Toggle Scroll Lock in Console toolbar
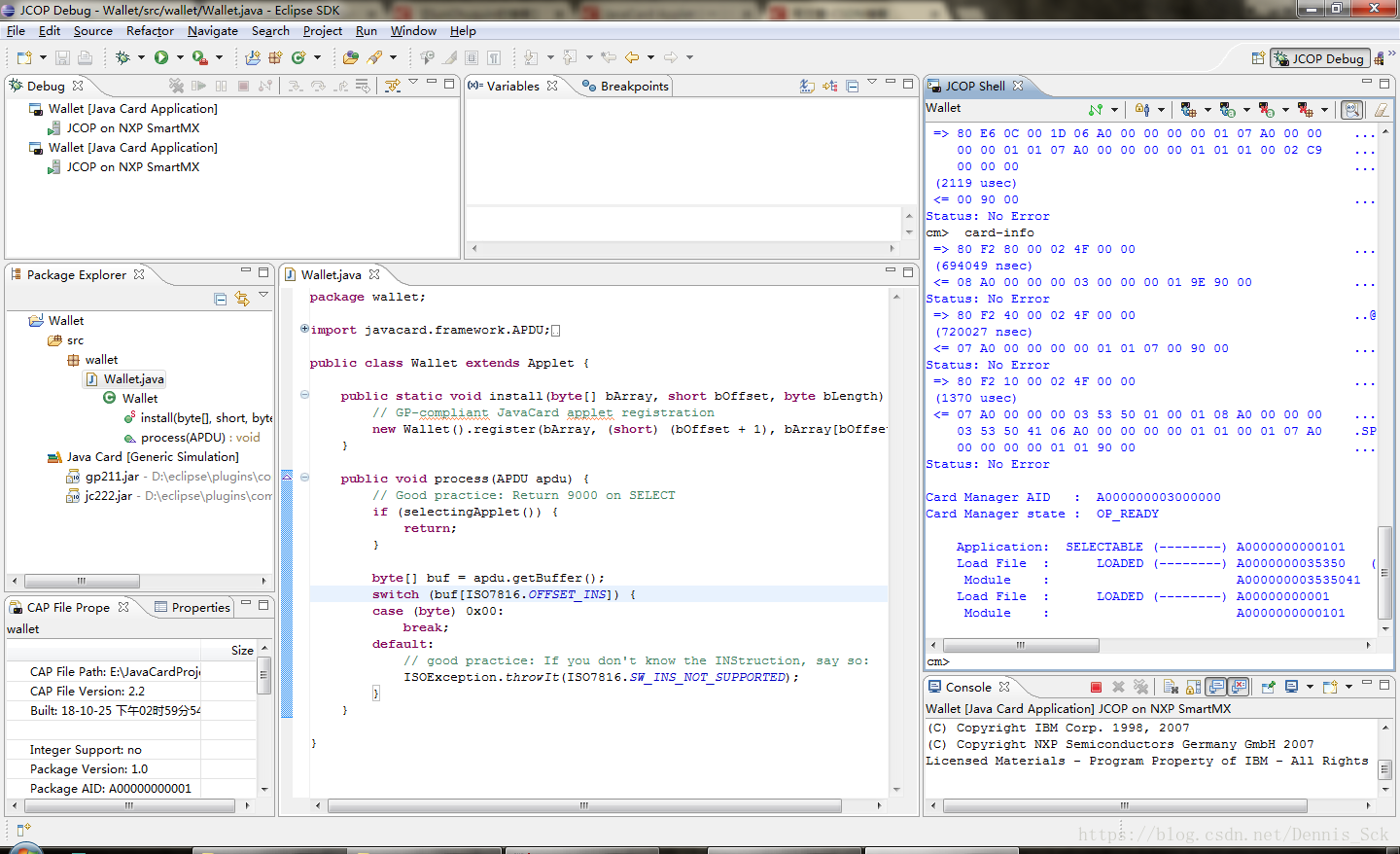The height and width of the screenshot is (854, 1400). click(x=1193, y=687)
